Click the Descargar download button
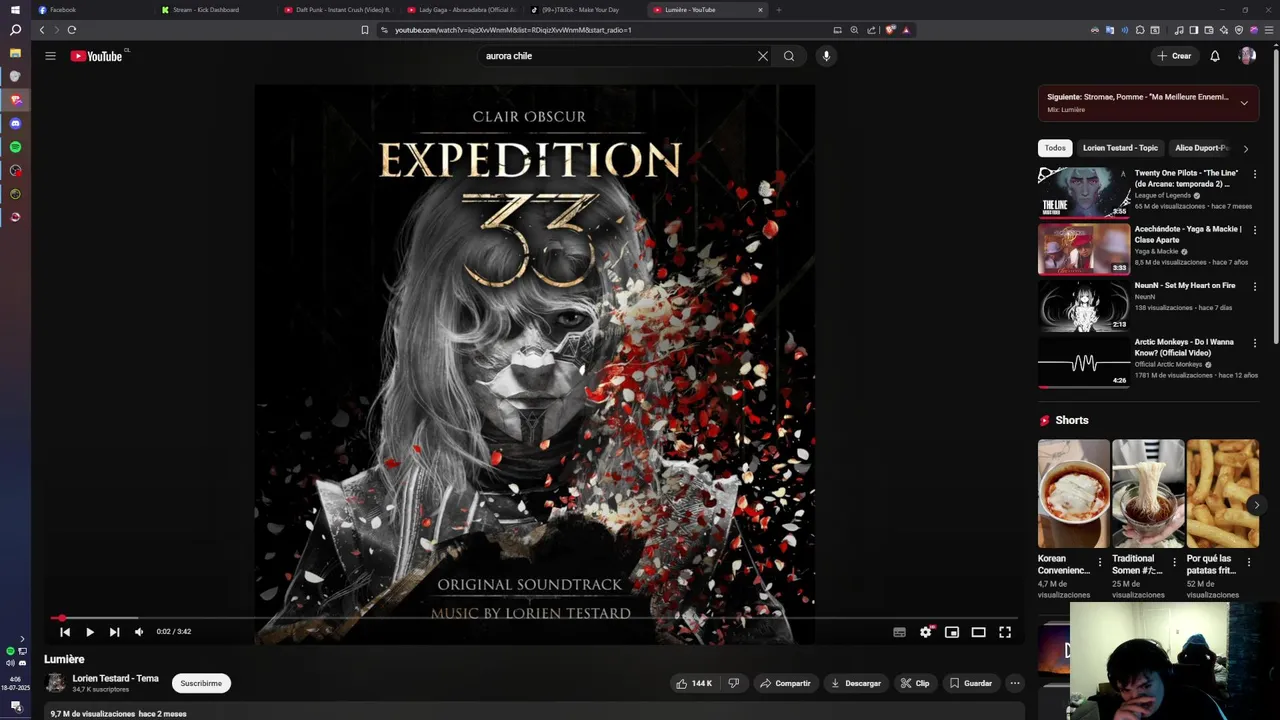This screenshot has height=720, width=1280. click(856, 683)
